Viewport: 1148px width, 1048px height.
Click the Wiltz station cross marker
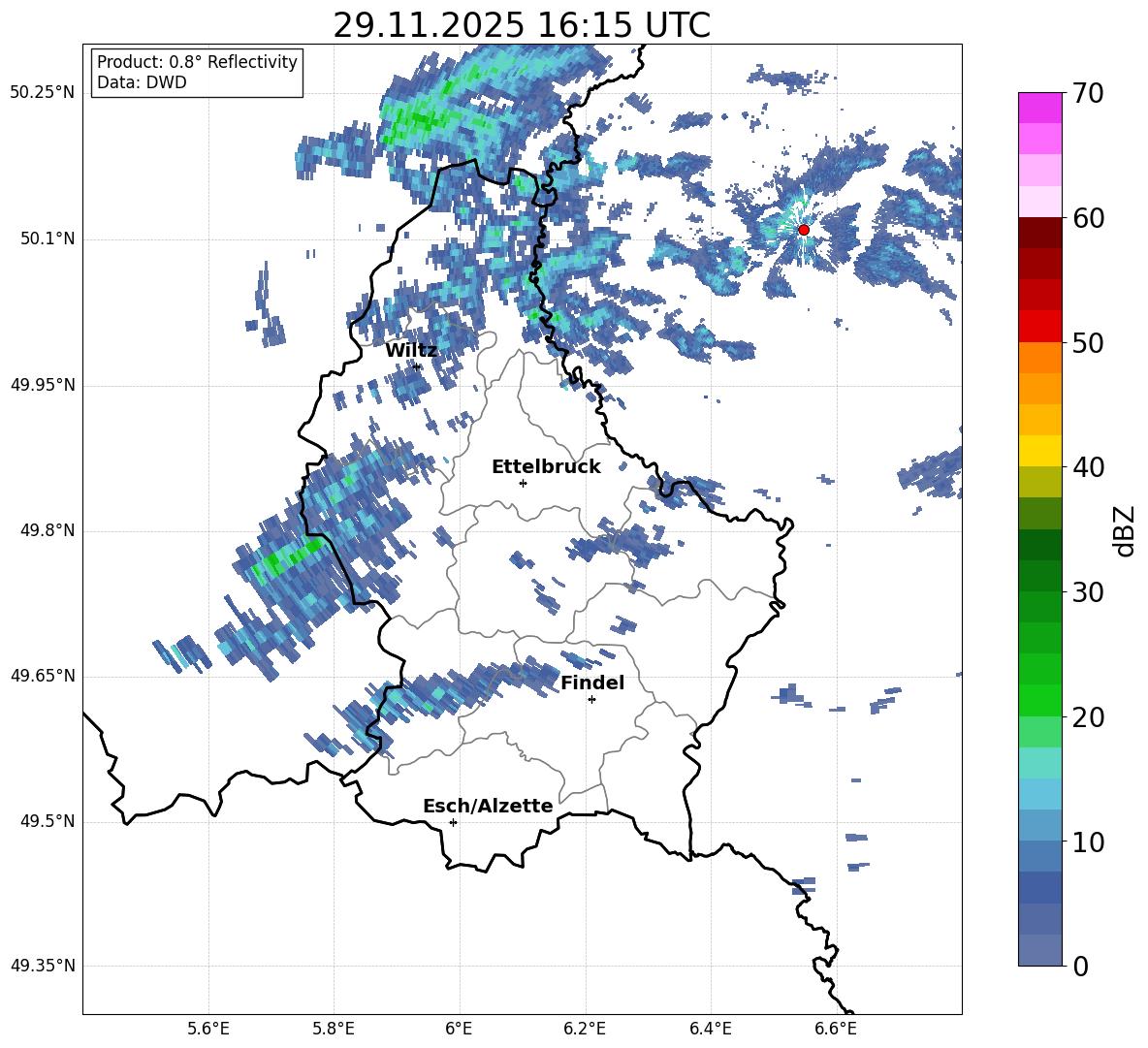417,367
